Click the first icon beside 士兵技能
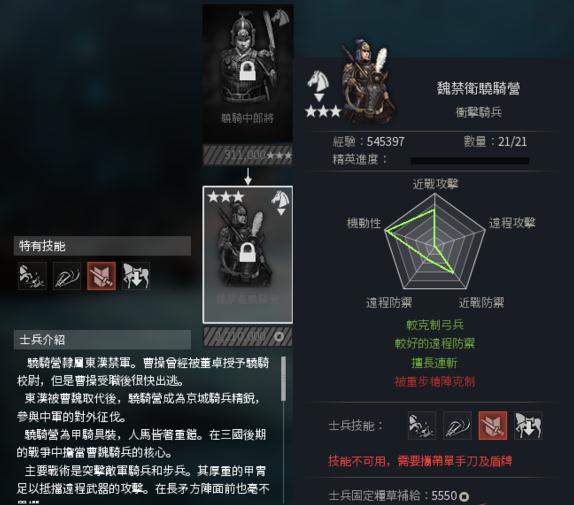Screen dimensions: 574x505 click(422, 426)
